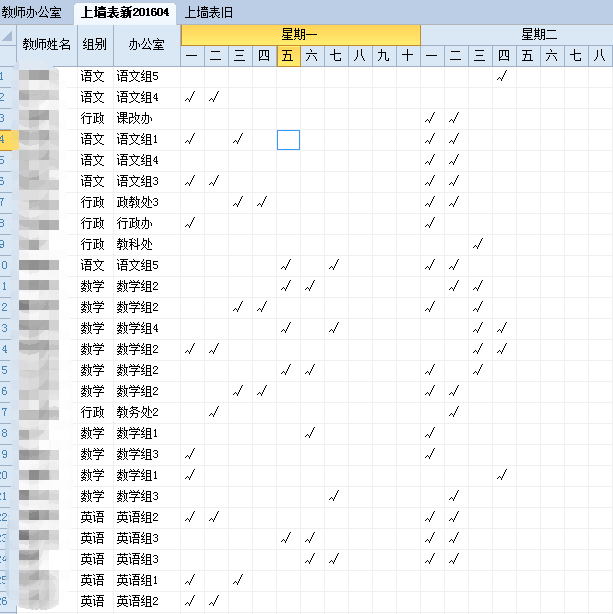Screen dimensions: 613x614
Task: Select the 办公室 column header
Action: coord(147,45)
